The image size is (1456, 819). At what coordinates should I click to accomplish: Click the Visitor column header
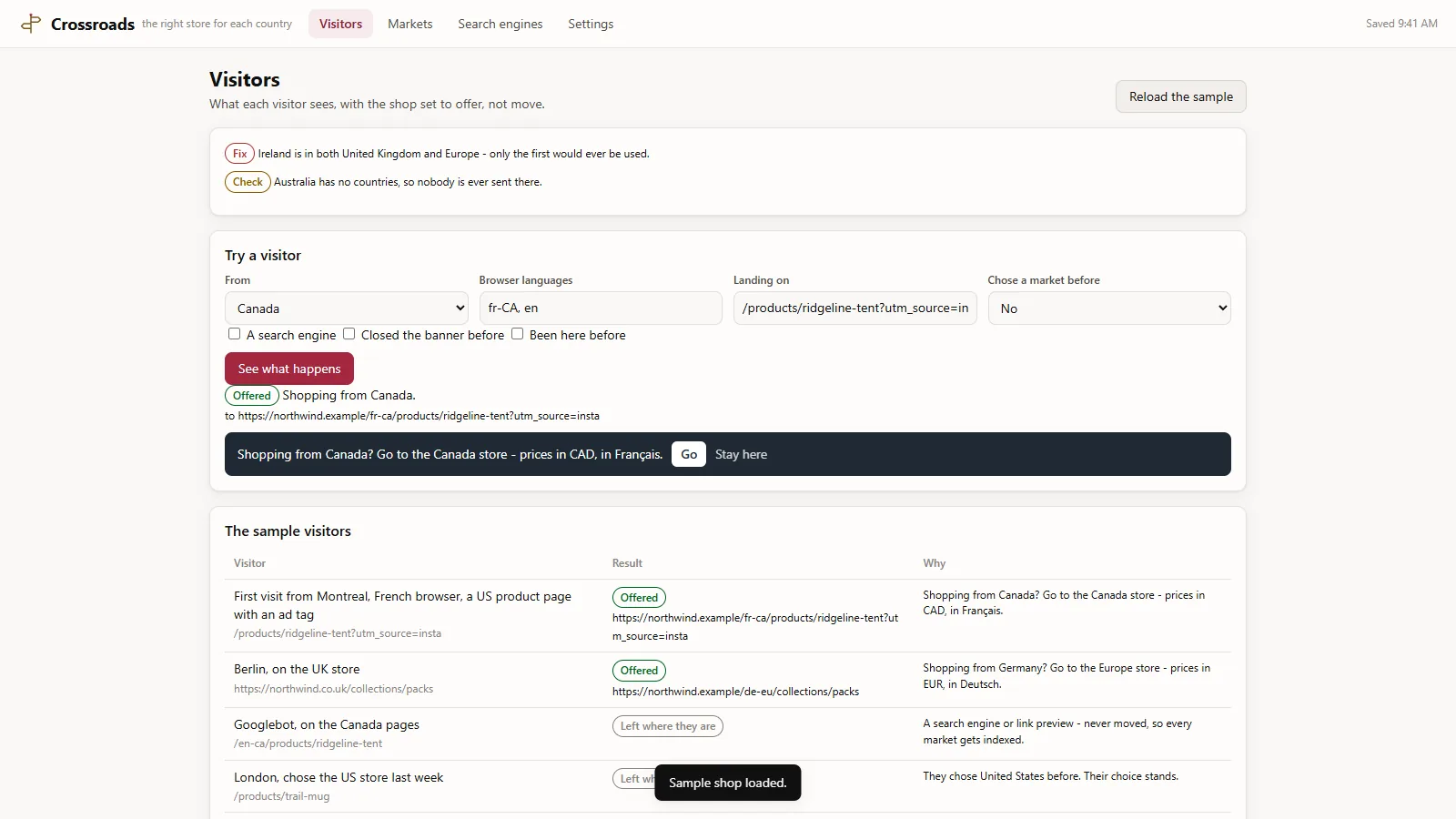[x=249, y=563]
